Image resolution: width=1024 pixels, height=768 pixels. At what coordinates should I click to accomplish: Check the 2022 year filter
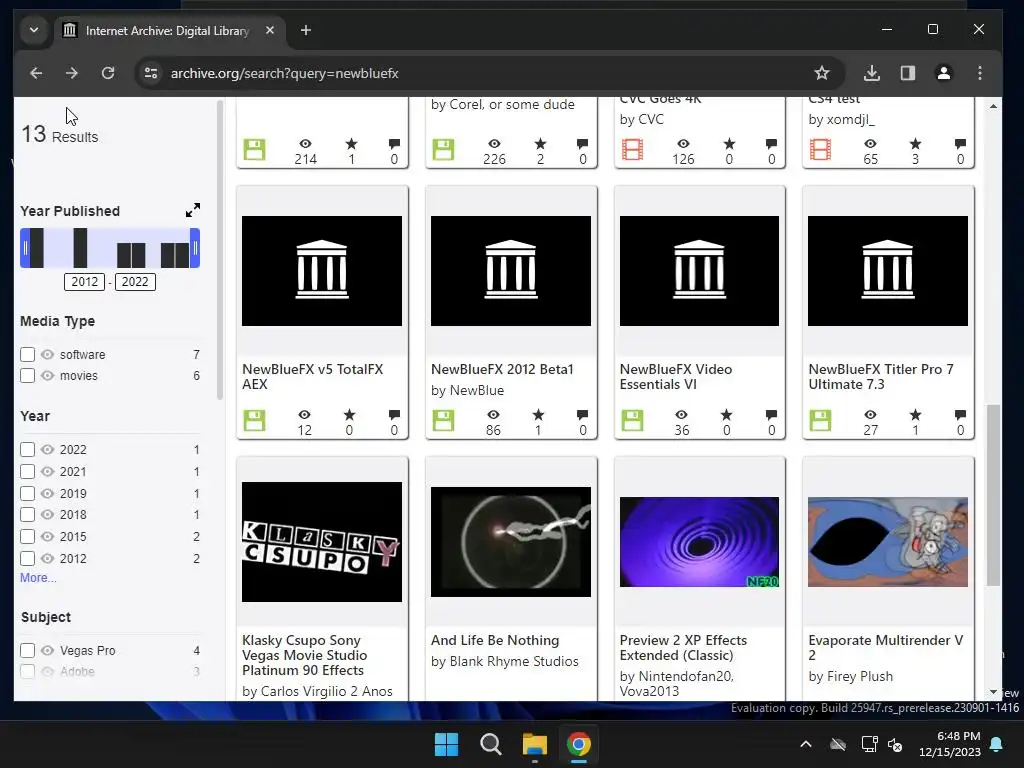tap(27, 449)
